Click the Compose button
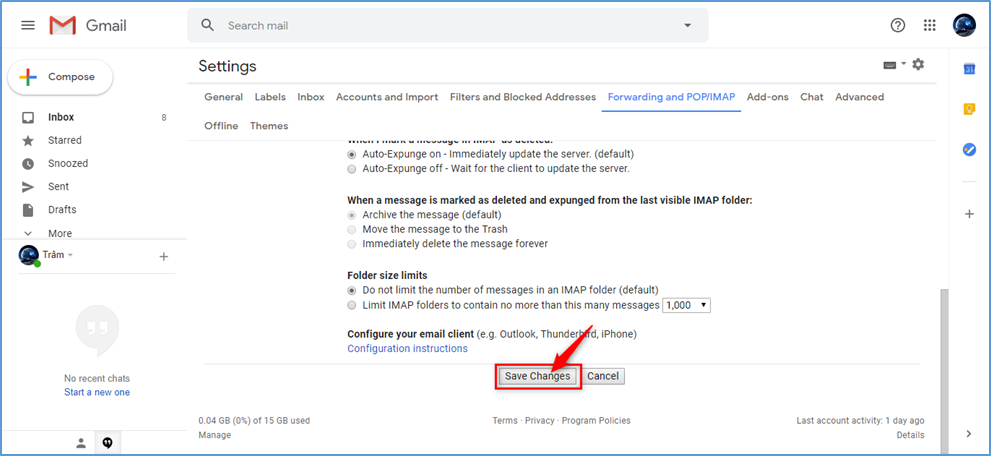 click(x=60, y=77)
